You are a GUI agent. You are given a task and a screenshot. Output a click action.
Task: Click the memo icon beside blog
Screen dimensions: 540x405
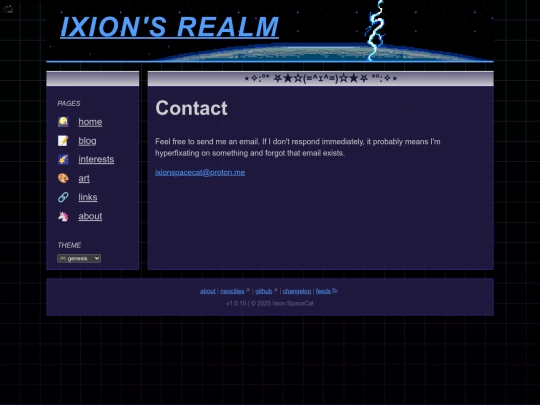(63, 141)
